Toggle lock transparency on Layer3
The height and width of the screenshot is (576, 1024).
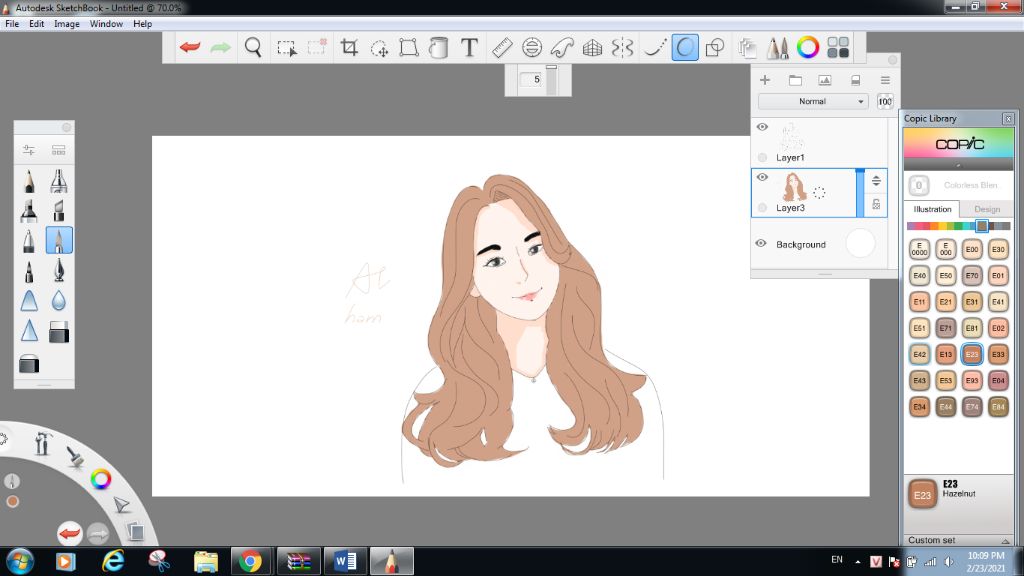[876, 204]
